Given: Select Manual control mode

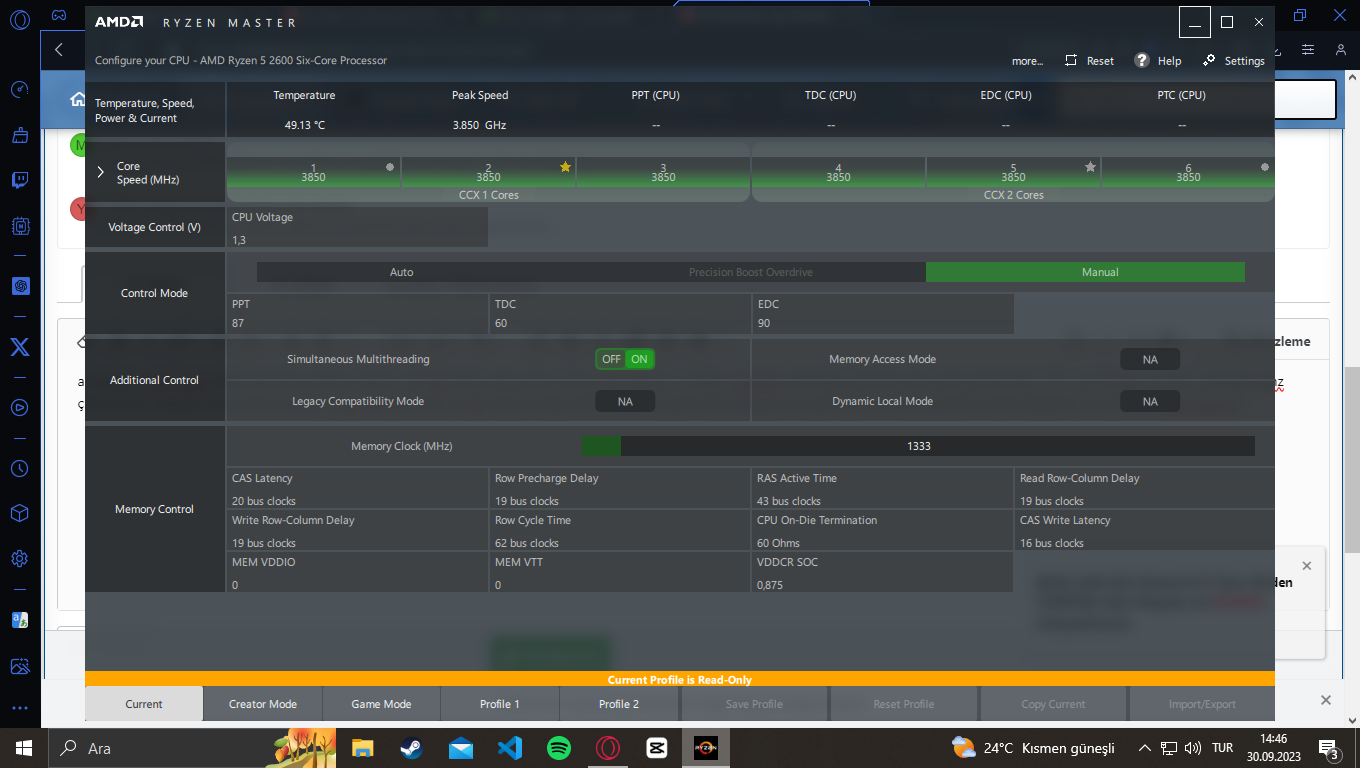Looking at the screenshot, I should click(x=1085, y=272).
